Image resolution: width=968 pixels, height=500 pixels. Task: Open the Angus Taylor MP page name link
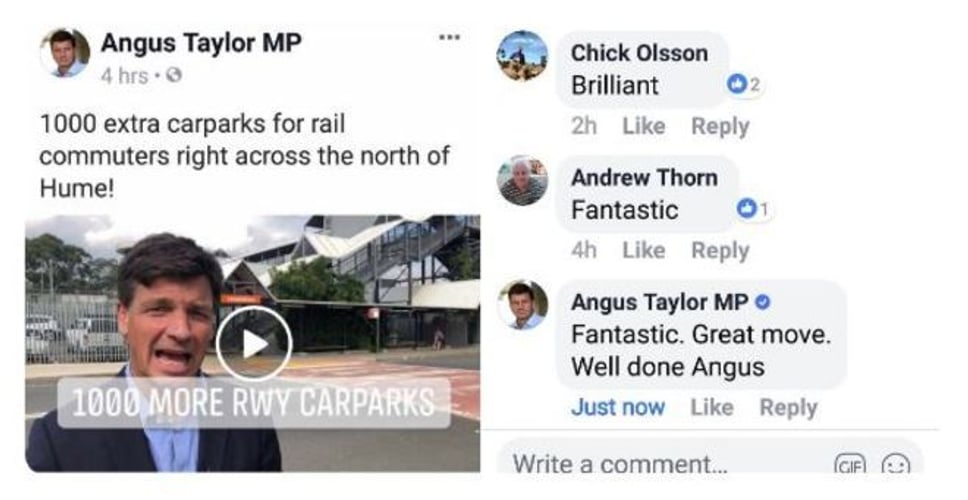201,43
